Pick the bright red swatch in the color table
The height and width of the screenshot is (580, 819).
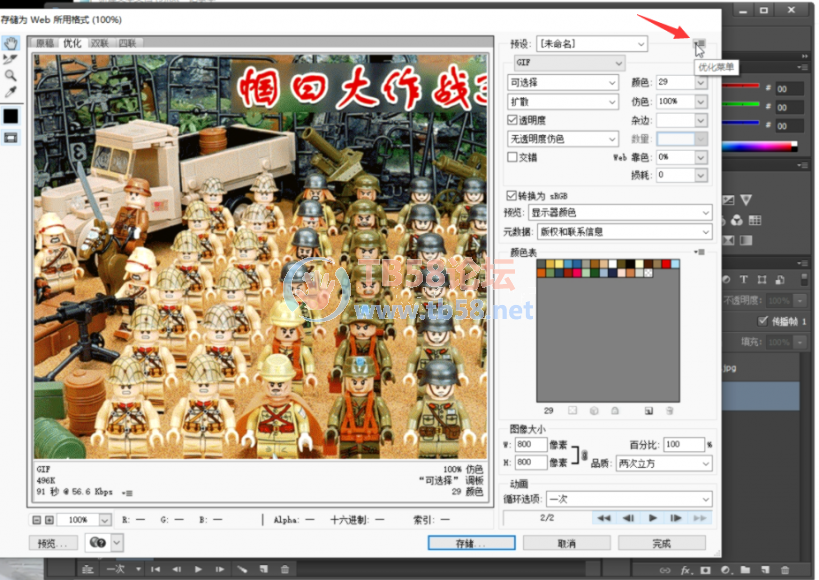(x=666, y=264)
